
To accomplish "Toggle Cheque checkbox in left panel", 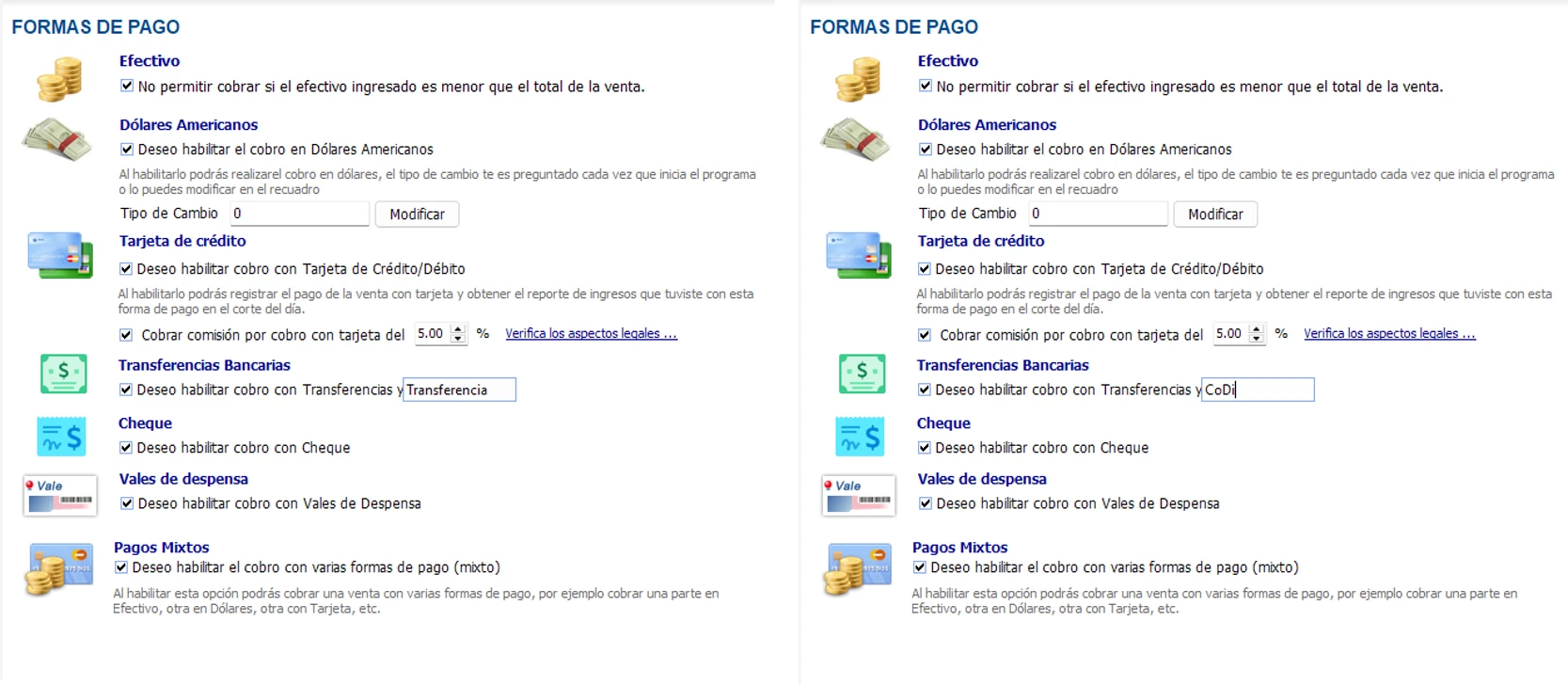I will pos(126,448).
